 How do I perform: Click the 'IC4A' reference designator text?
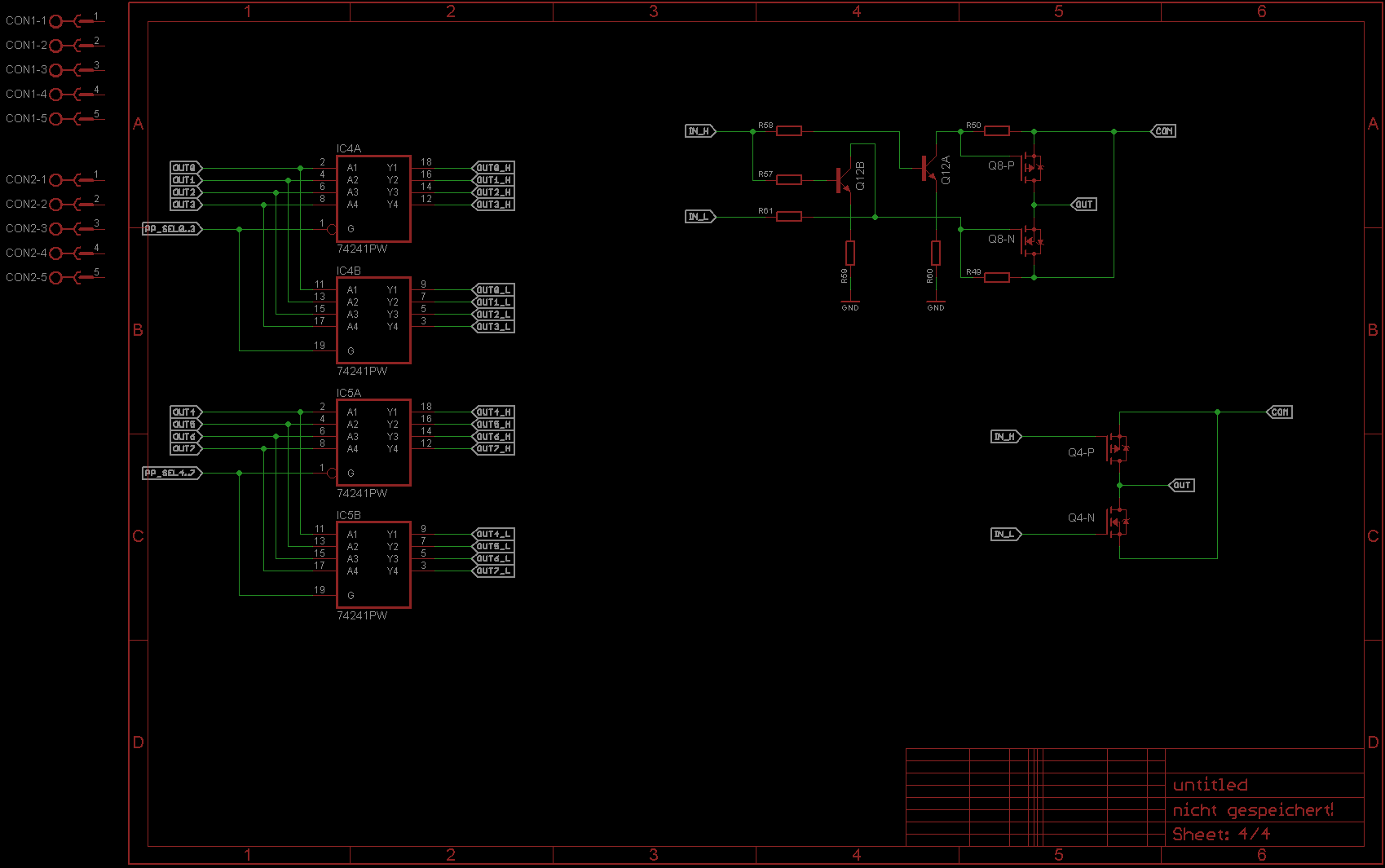tap(349, 148)
